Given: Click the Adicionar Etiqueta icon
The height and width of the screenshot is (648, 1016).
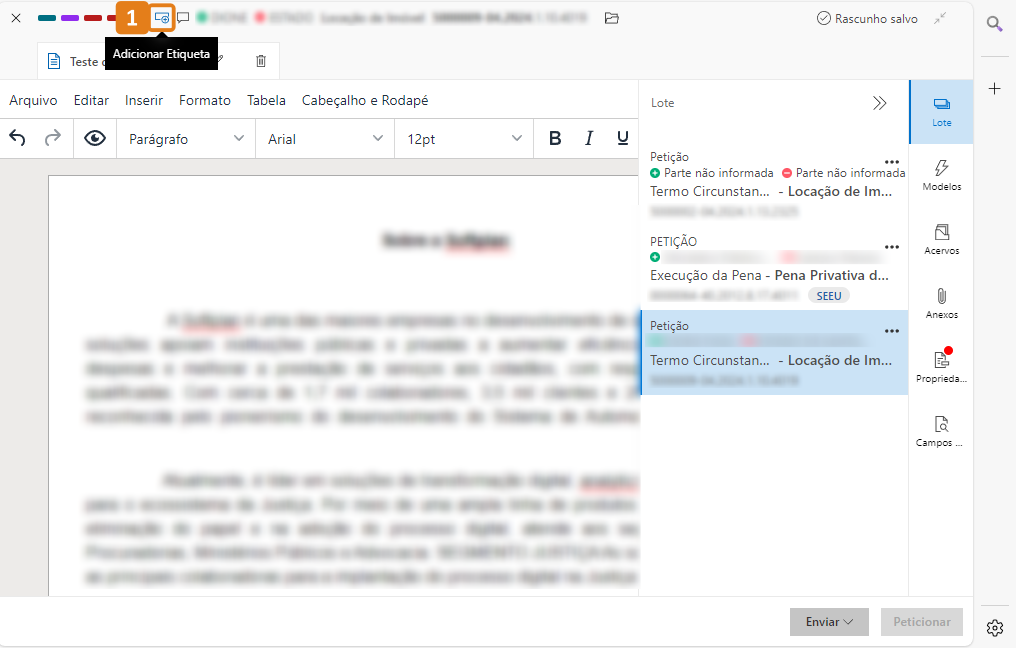Looking at the screenshot, I should pos(161,18).
